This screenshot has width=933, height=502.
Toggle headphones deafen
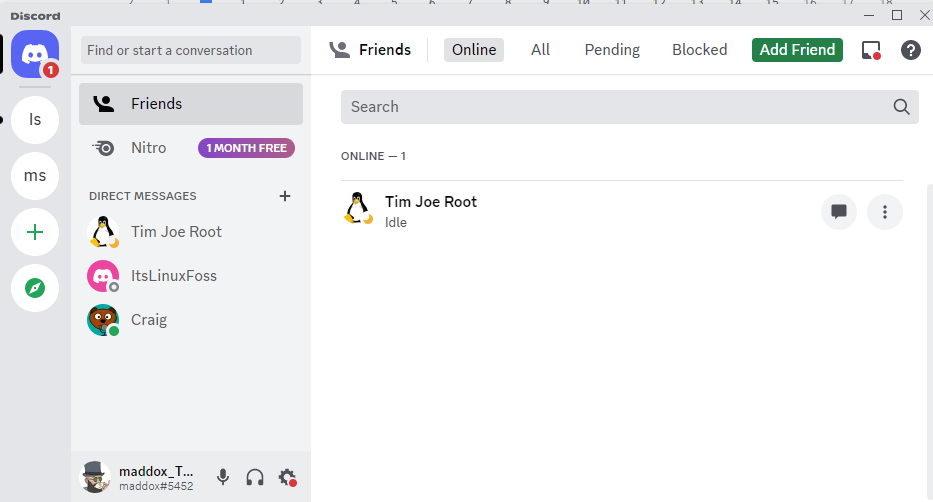point(255,477)
